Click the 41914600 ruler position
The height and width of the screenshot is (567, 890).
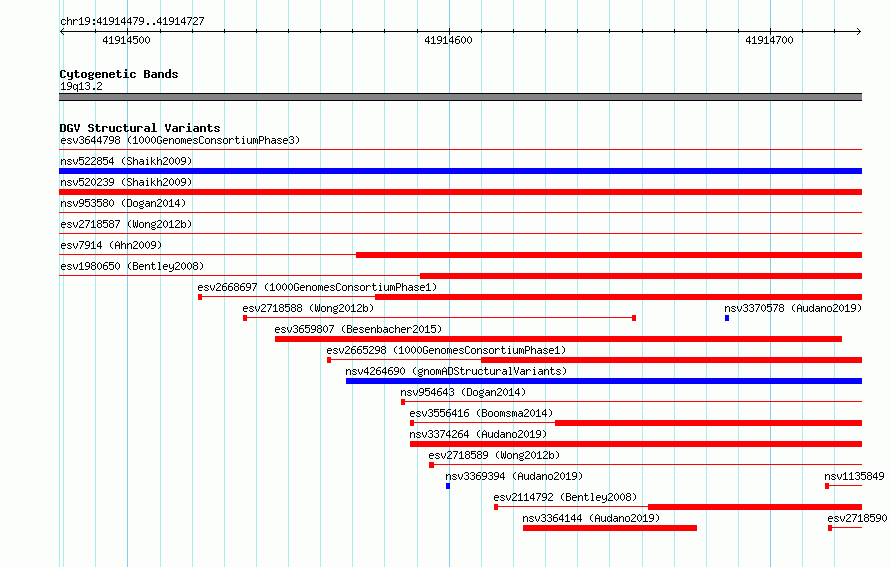point(448,40)
